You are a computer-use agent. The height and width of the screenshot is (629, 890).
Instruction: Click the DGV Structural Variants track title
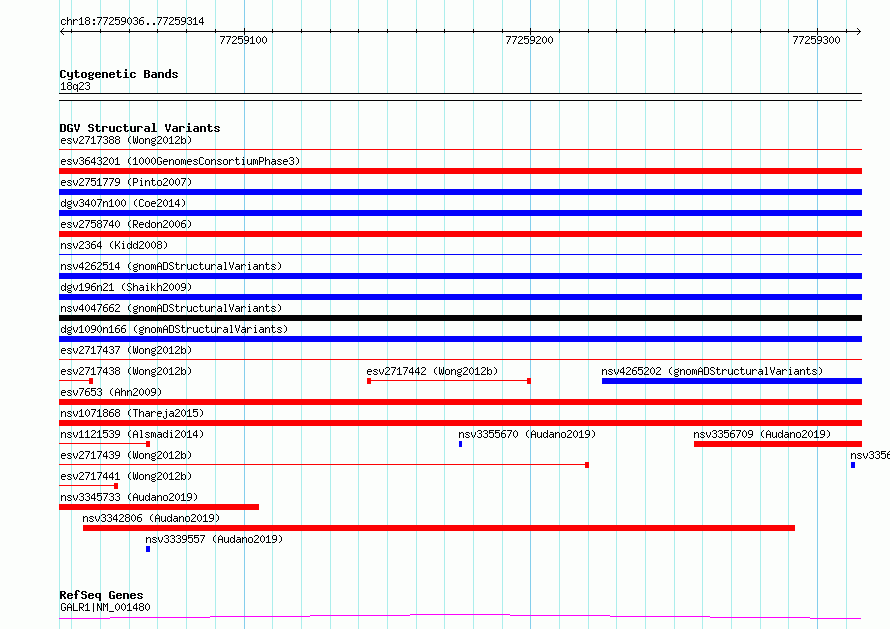tap(140, 128)
